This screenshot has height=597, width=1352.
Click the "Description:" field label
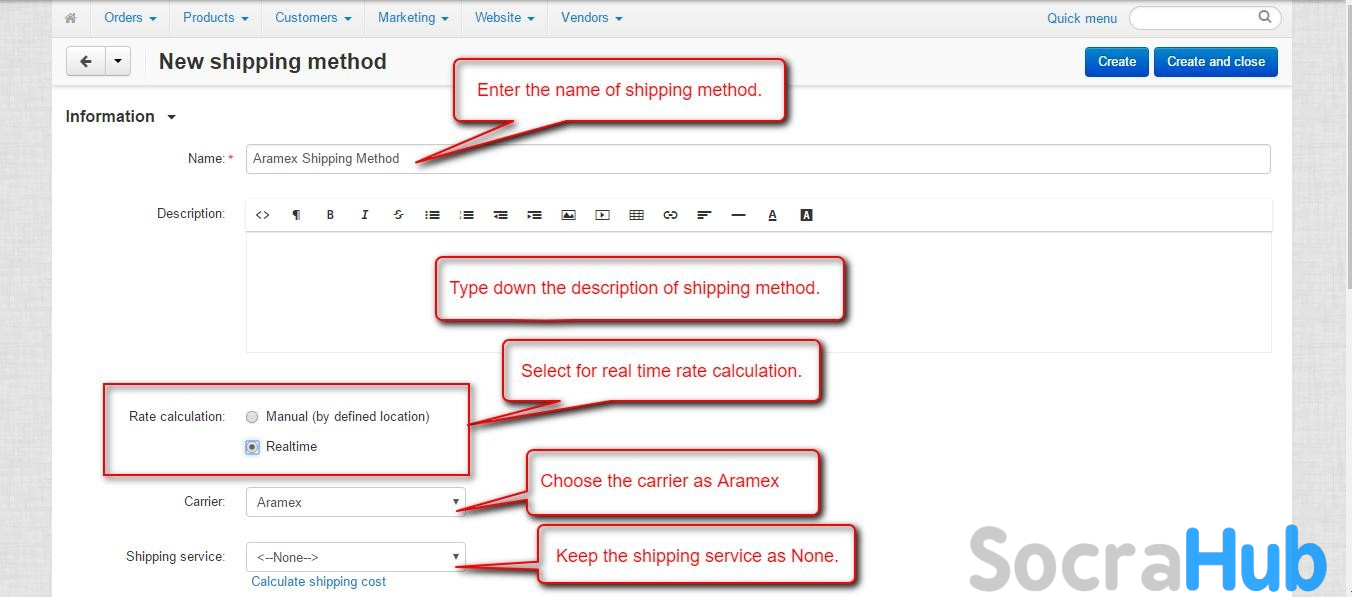click(191, 214)
